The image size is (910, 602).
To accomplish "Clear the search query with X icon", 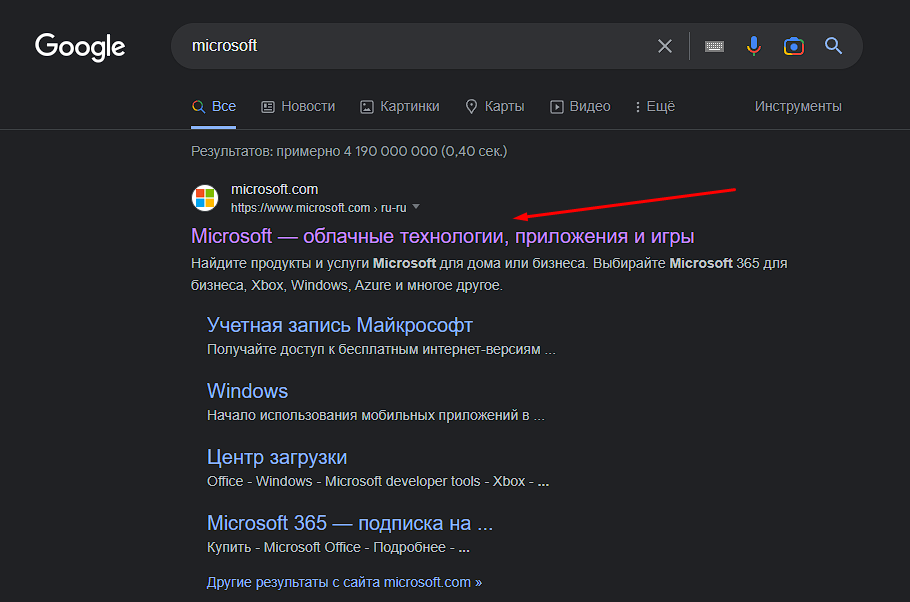I will click(665, 46).
